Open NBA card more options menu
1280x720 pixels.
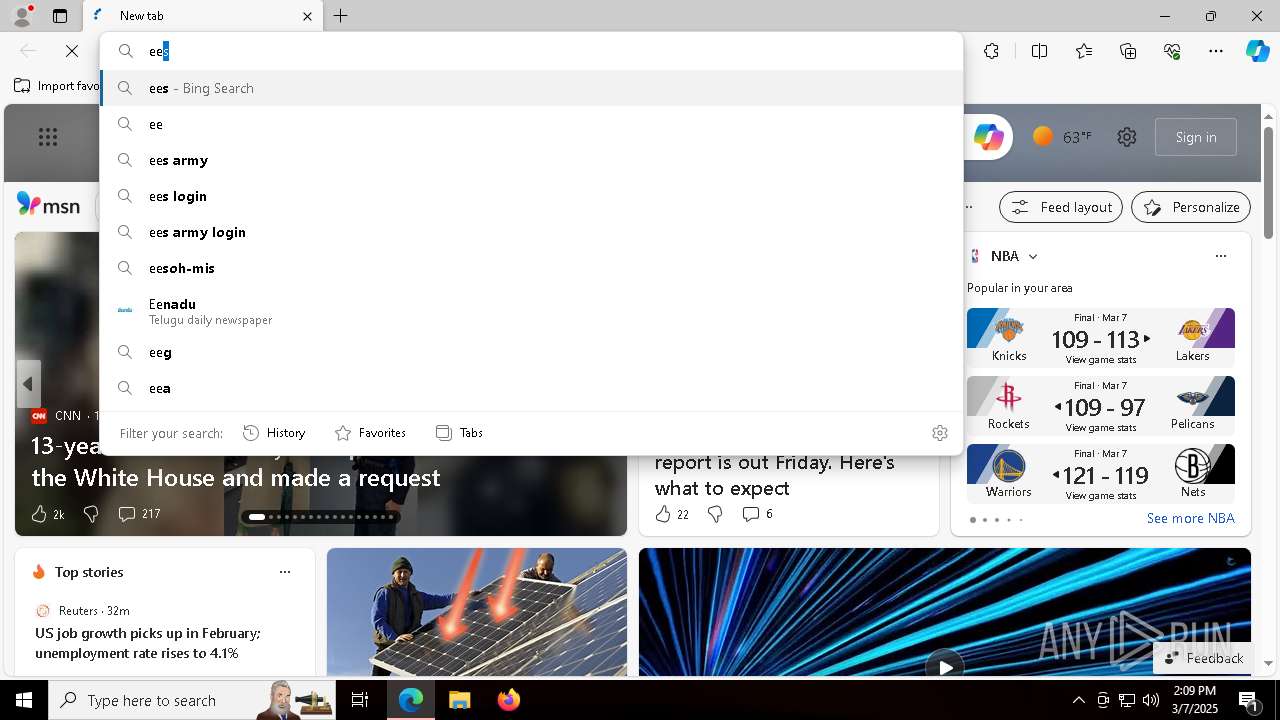tap(1221, 256)
